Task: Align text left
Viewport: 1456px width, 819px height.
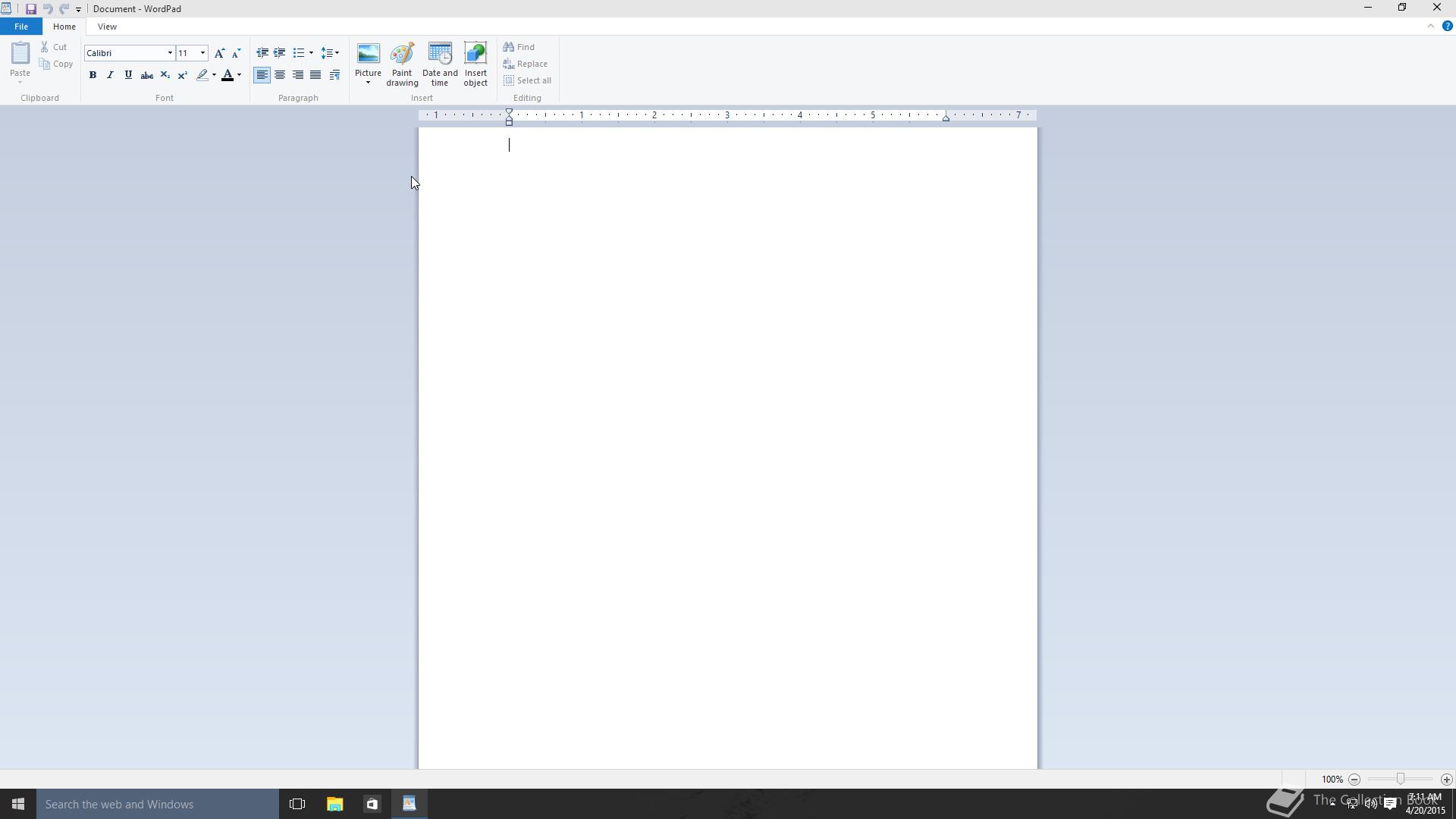Action: coord(262,75)
